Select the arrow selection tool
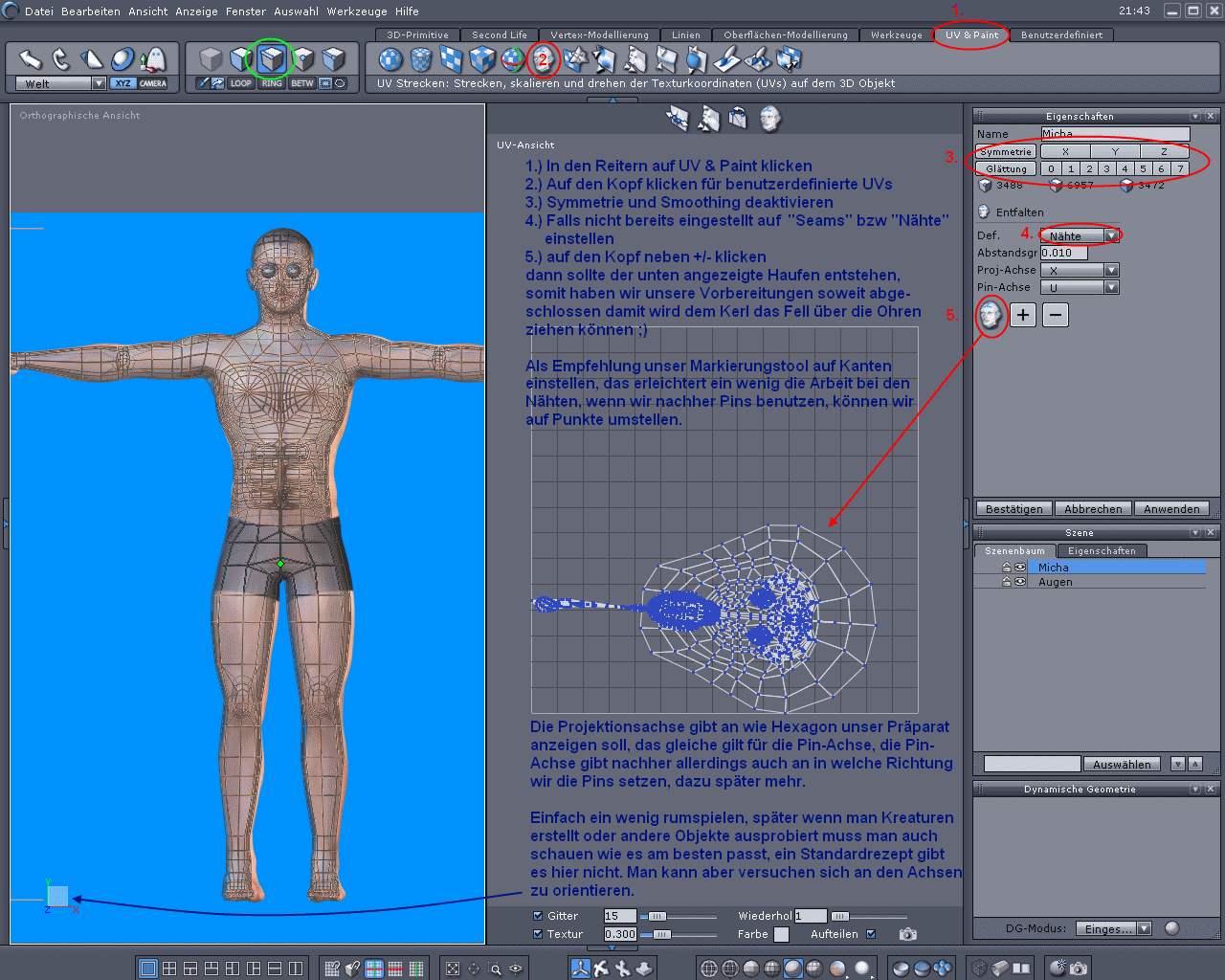This screenshot has height=980, width=1225. (30, 59)
